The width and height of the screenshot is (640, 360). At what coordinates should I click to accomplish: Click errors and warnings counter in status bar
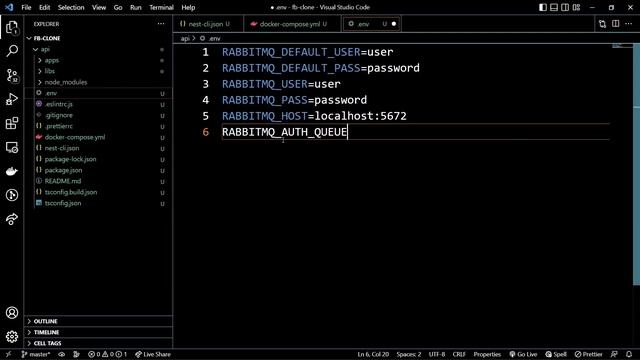point(107,354)
